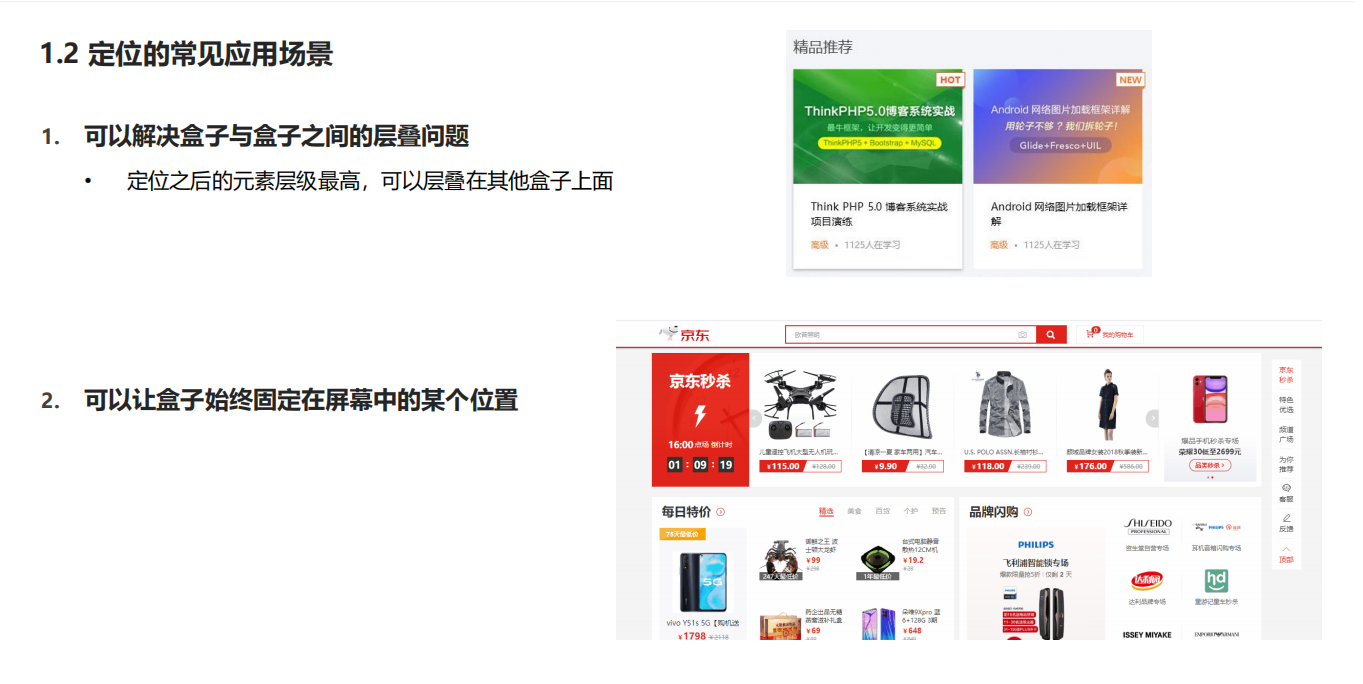Click the red search magnifier button
This screenshot has width=1363, height=684.
coord(1050,335)
